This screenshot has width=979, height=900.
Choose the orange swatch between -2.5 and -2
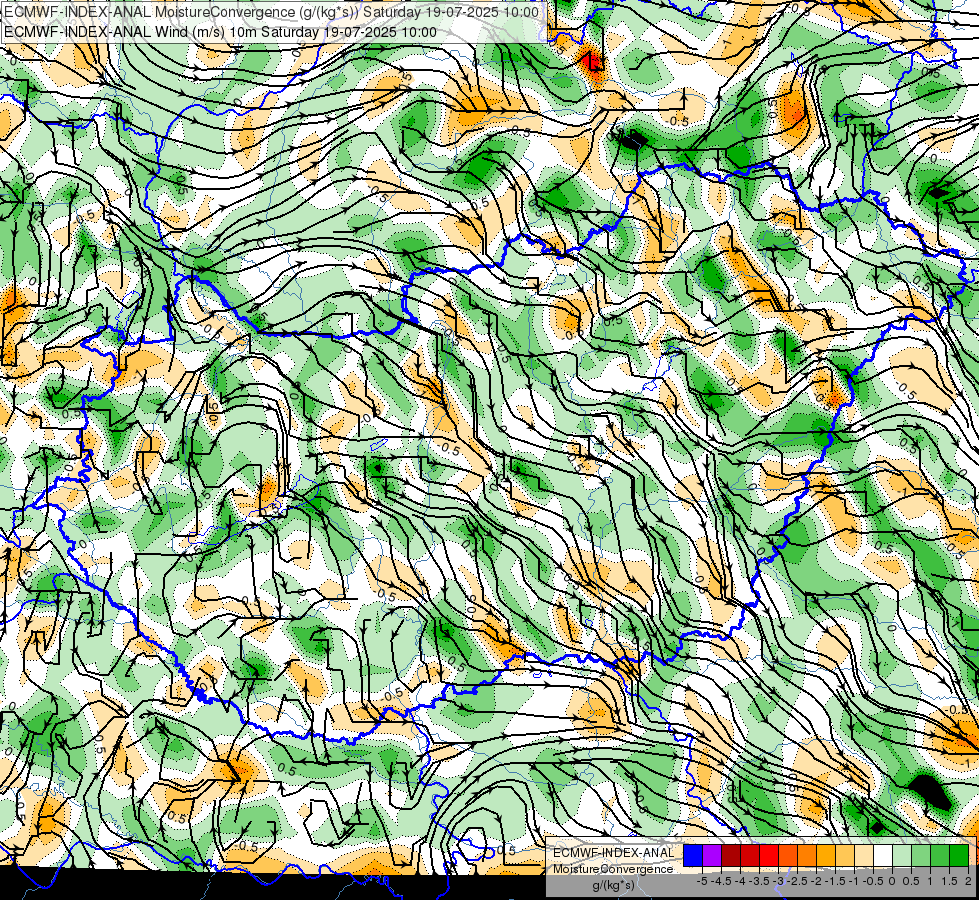pos(807,856)
